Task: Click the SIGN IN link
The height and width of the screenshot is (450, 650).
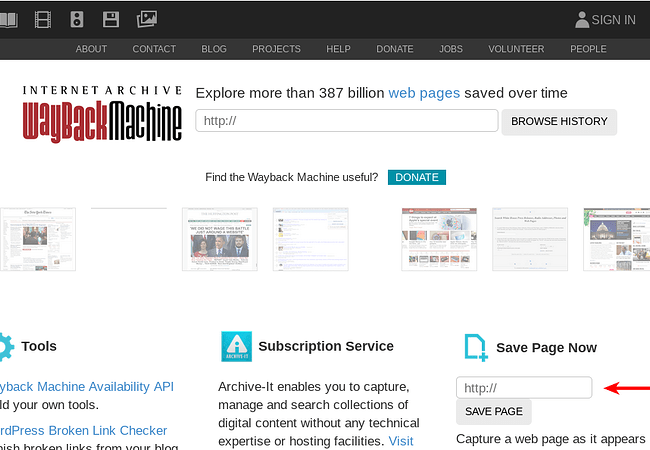Action: point(614,20)
